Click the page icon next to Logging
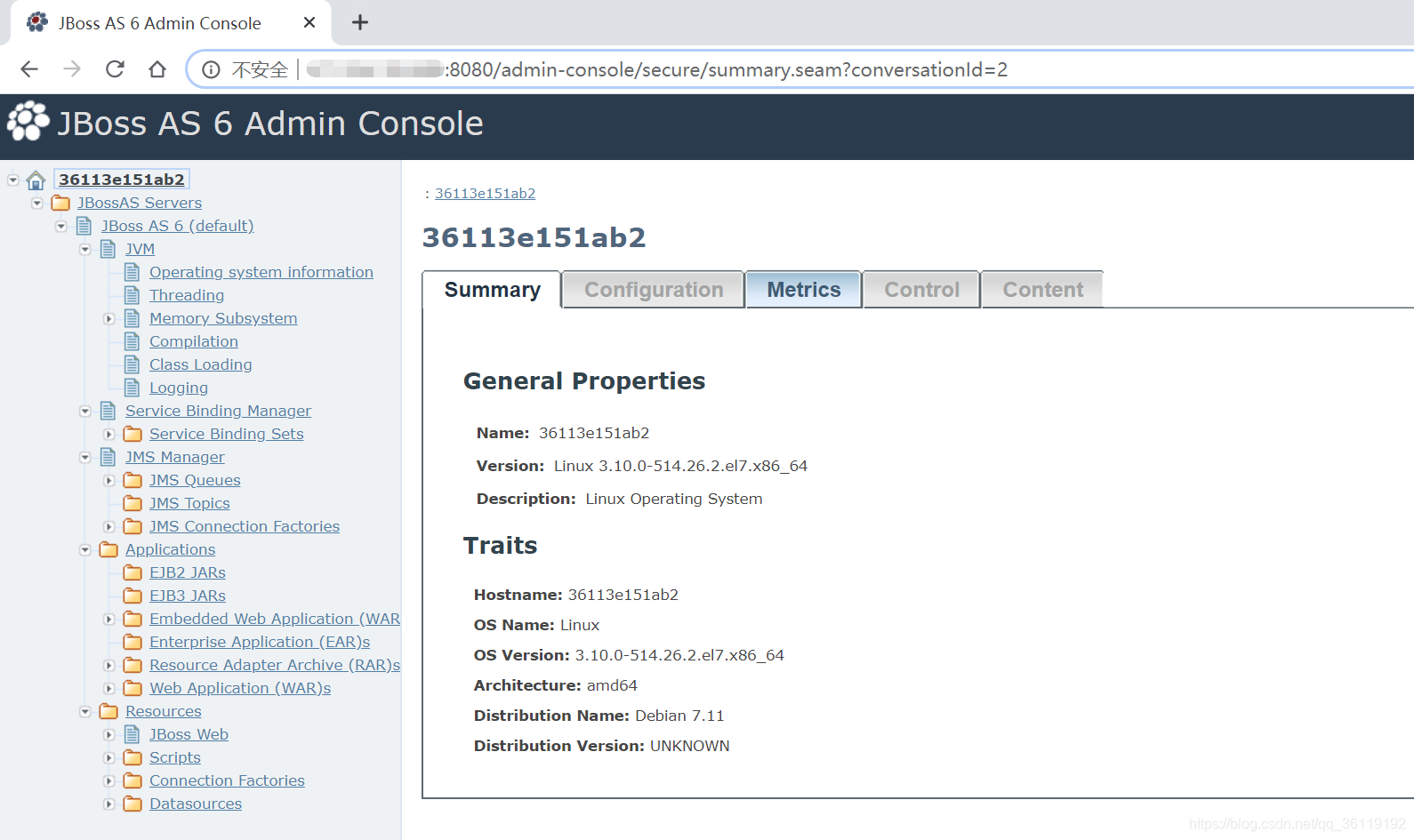This screenshot has width=1414, height=840. click(x=133, y=388)
